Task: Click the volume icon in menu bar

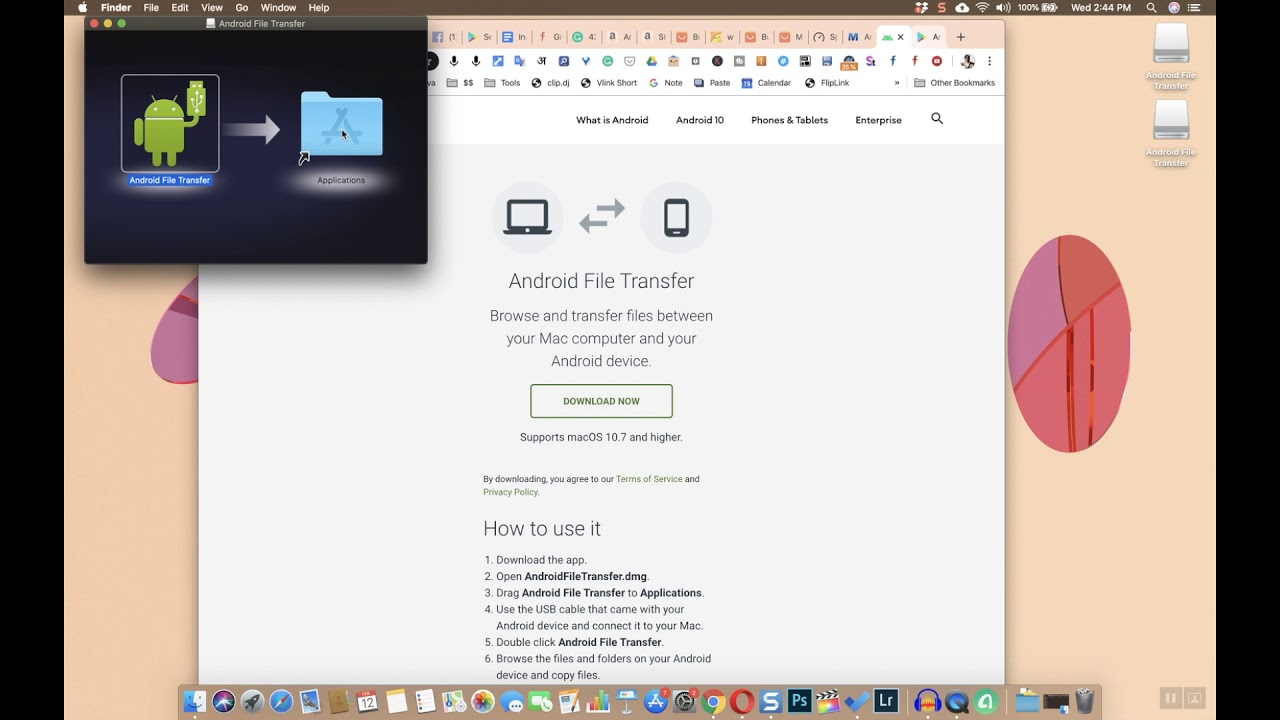Action: (x=1003, y=7)
